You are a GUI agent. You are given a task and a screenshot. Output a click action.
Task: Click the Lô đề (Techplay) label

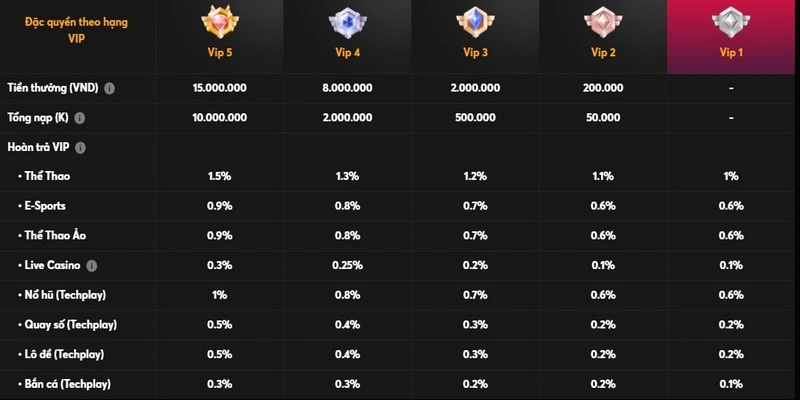coord(66,354)
